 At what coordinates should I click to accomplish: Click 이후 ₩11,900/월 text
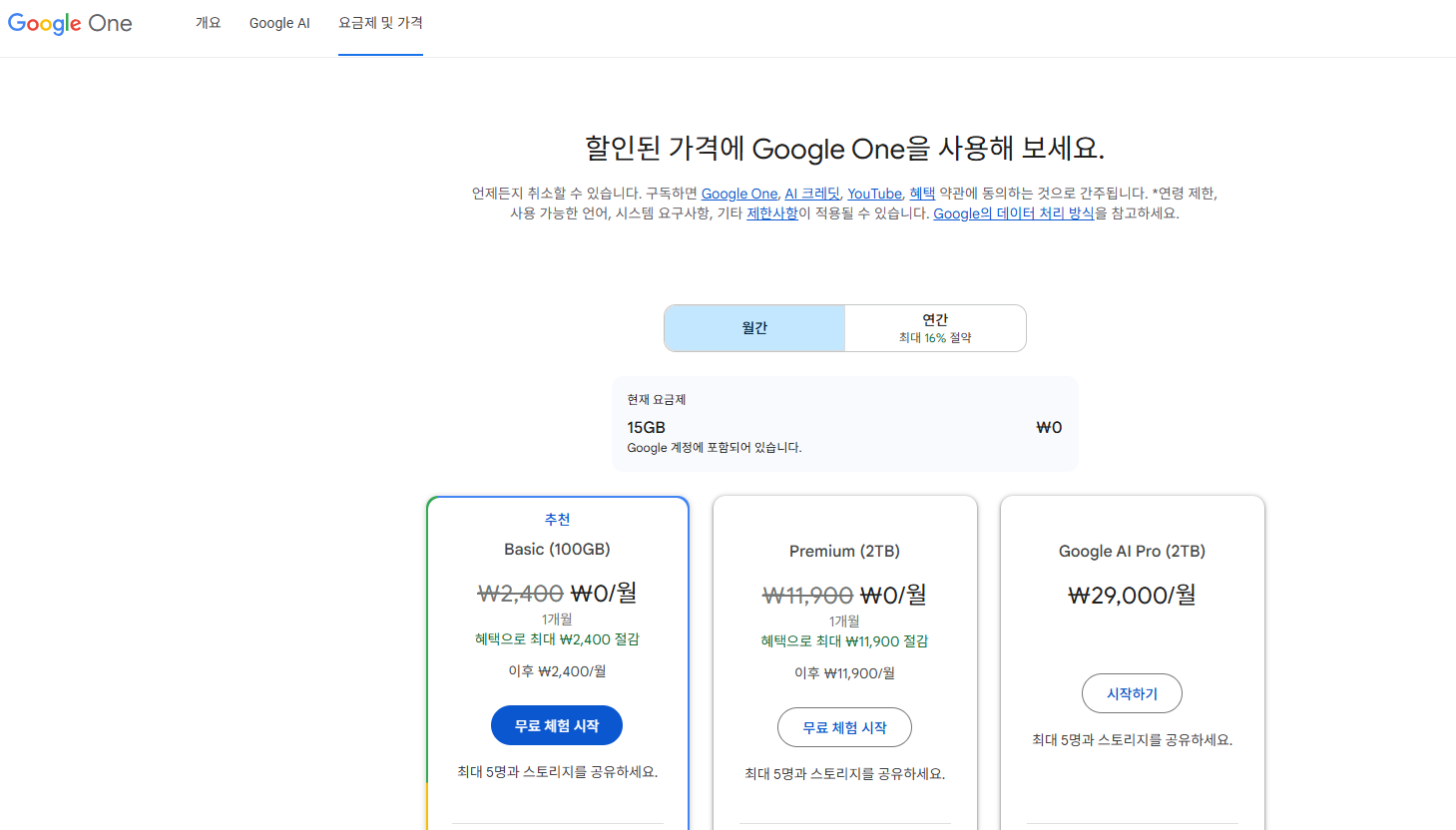point(844,673)
